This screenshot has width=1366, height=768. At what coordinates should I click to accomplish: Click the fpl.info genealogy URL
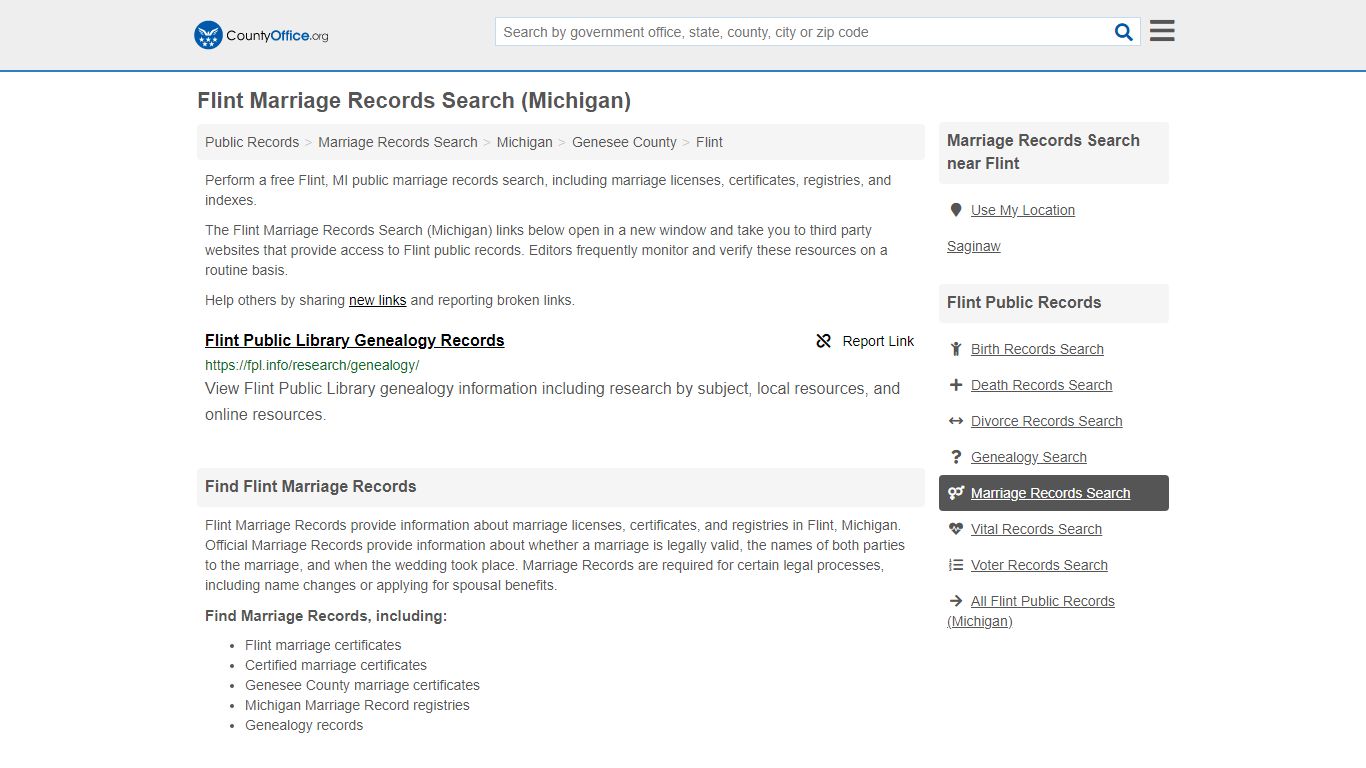(312, 365)
